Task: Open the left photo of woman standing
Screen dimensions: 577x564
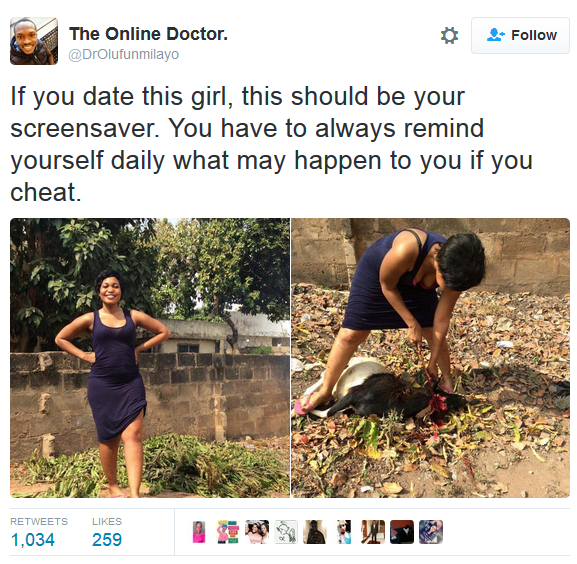Action: [150, 358]
